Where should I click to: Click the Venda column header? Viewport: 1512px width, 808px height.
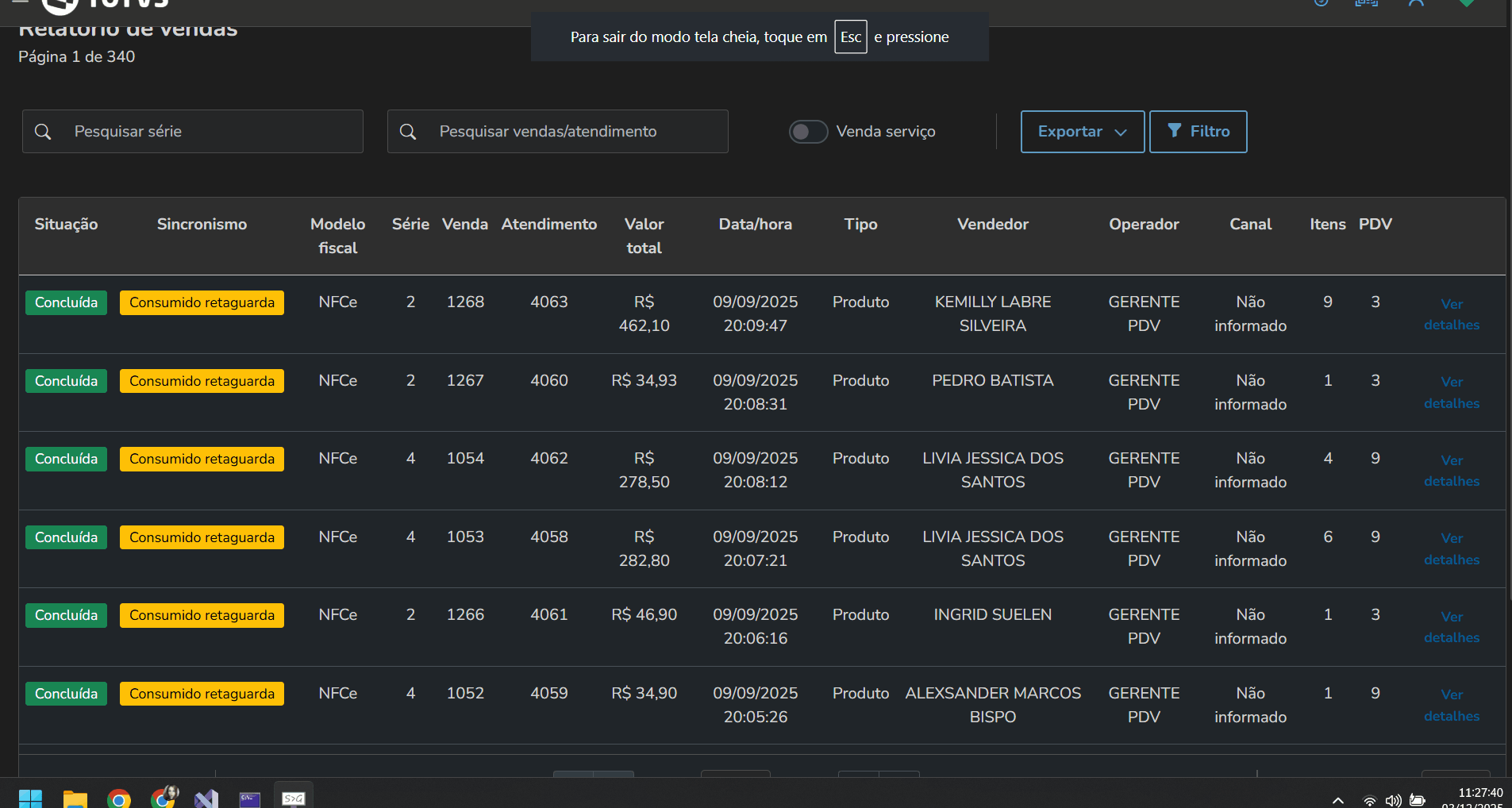click(465, 225)
